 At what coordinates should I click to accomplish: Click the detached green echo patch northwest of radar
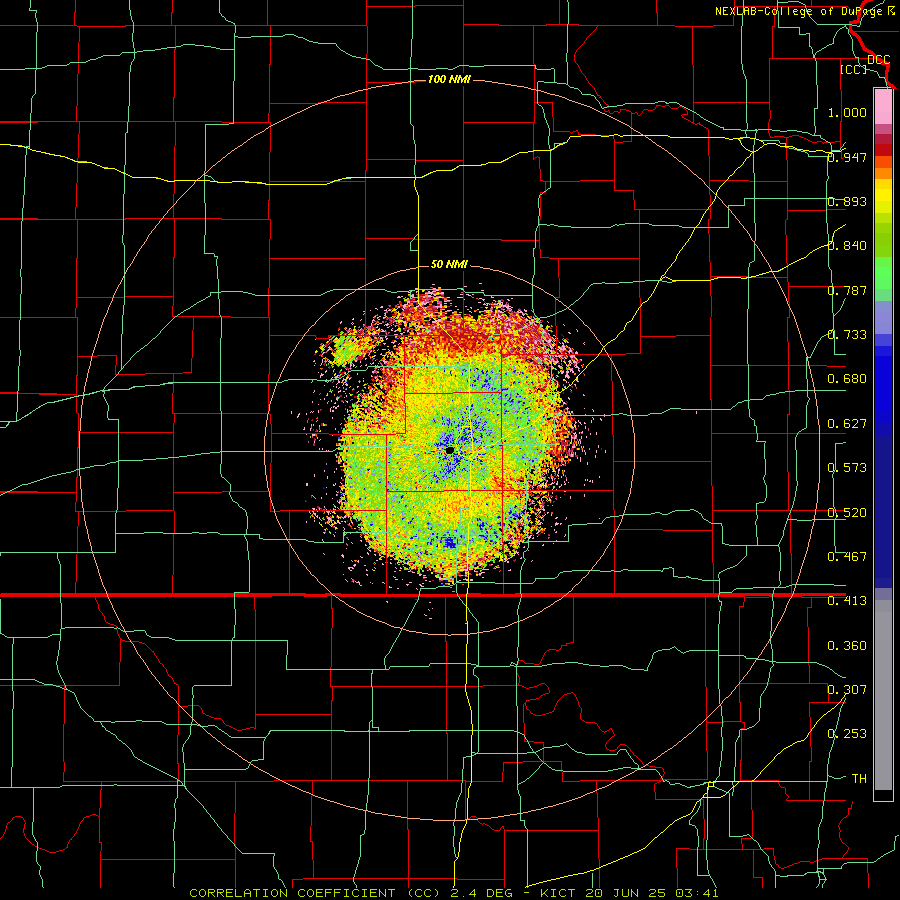pos(346,349)
